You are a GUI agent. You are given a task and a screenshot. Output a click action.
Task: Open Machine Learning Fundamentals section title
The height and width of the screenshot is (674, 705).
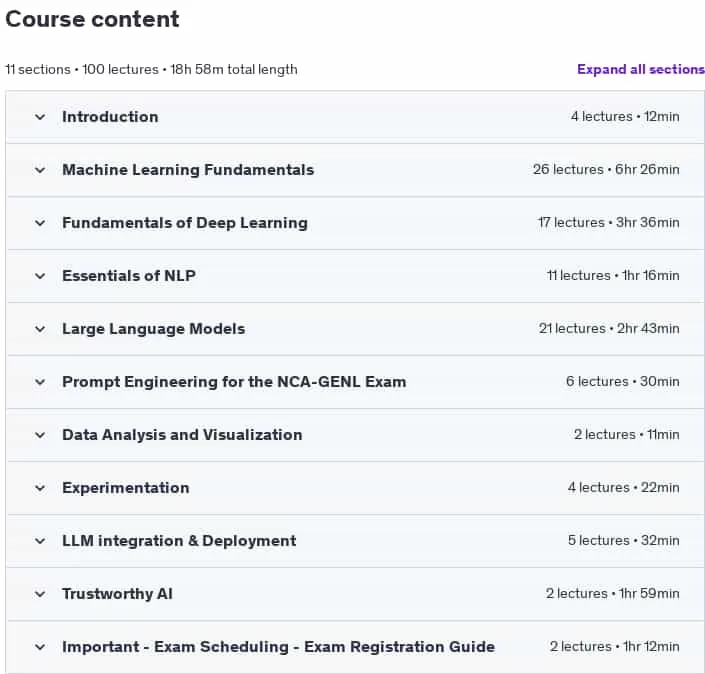pos(188,170)
